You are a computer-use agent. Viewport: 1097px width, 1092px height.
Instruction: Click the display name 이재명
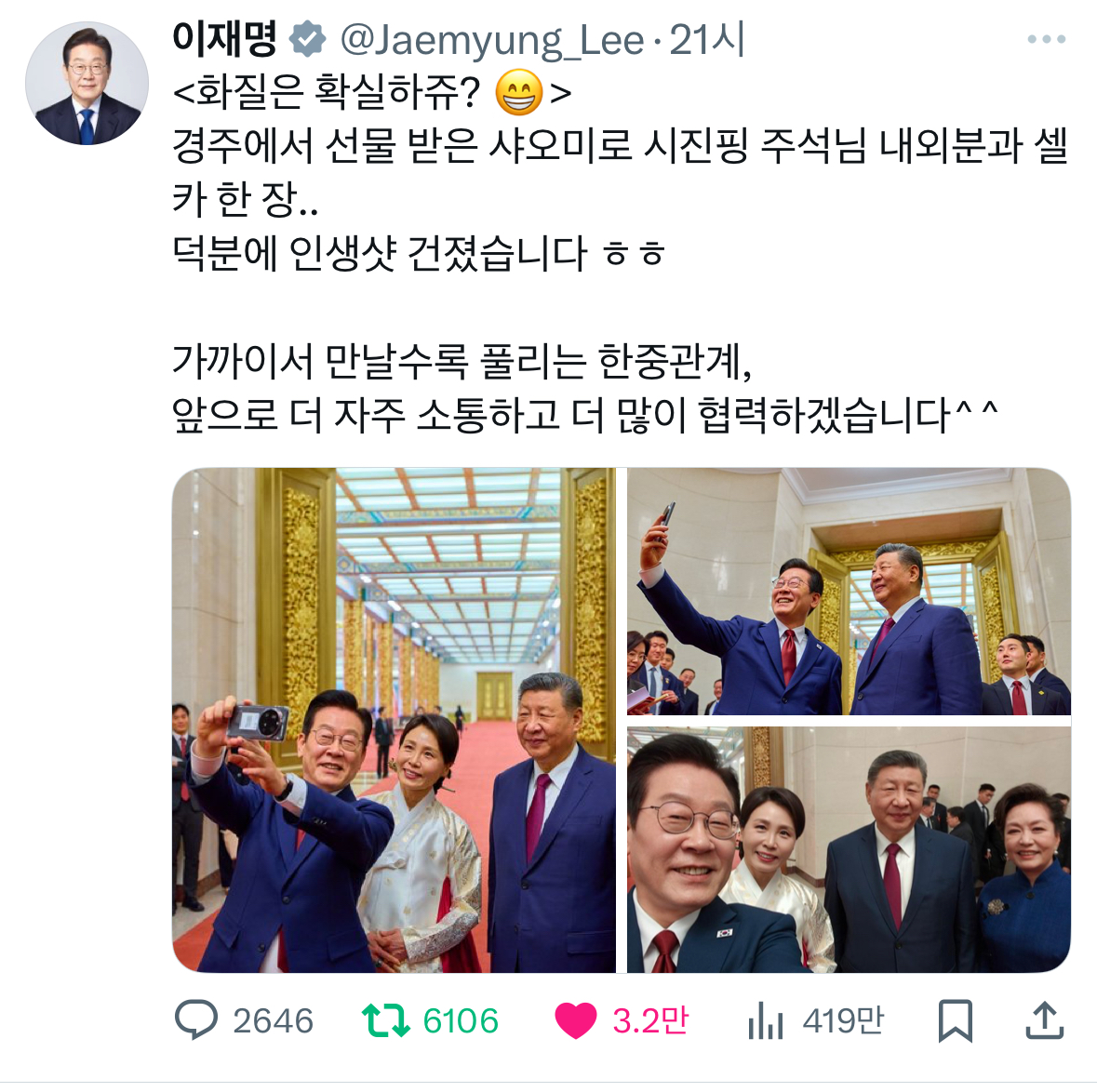coord(224,39)
